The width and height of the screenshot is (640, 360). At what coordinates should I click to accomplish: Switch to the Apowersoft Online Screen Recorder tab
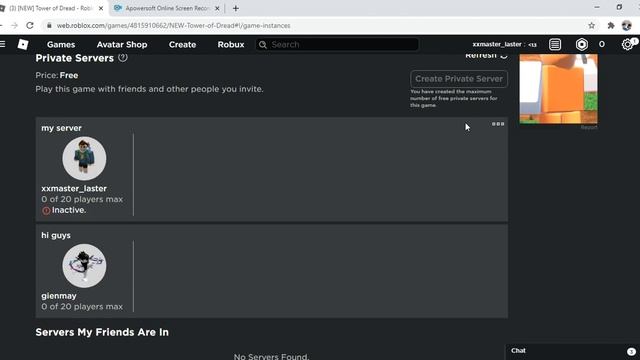tap(167, 8)
